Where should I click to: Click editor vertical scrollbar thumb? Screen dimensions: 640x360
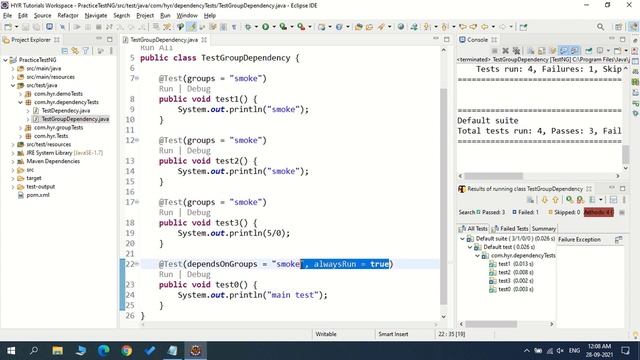444,196
